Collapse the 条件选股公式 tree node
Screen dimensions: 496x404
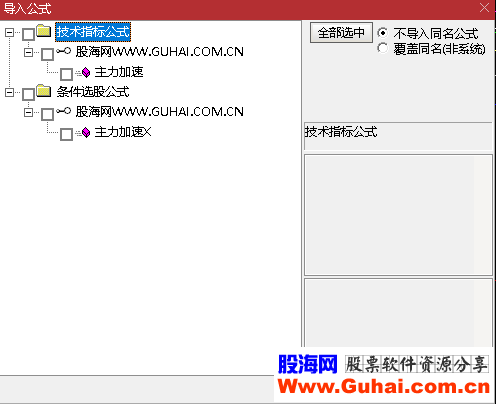[9, 92]
